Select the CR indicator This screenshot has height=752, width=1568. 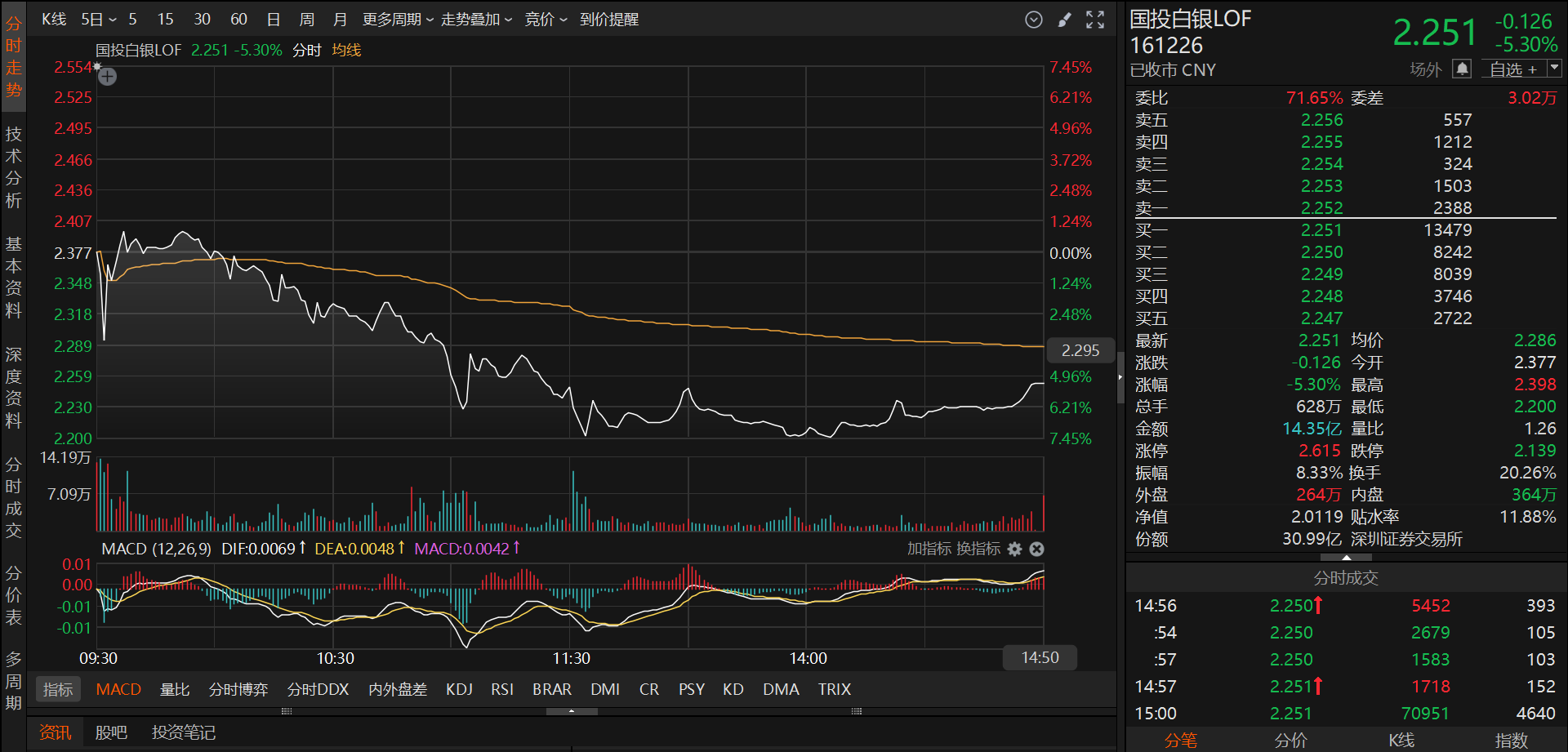649,689
